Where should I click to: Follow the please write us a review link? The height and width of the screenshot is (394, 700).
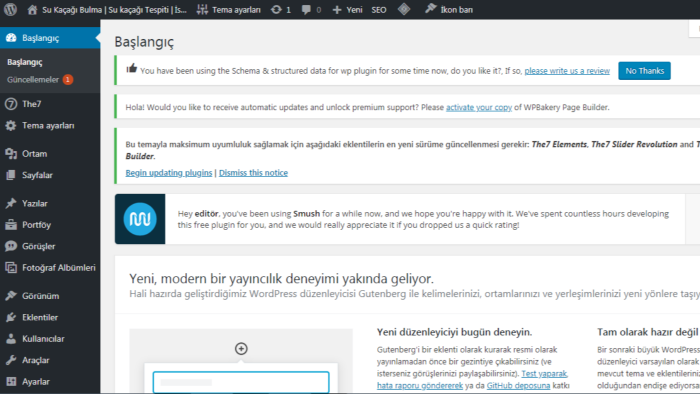[567, 71]
